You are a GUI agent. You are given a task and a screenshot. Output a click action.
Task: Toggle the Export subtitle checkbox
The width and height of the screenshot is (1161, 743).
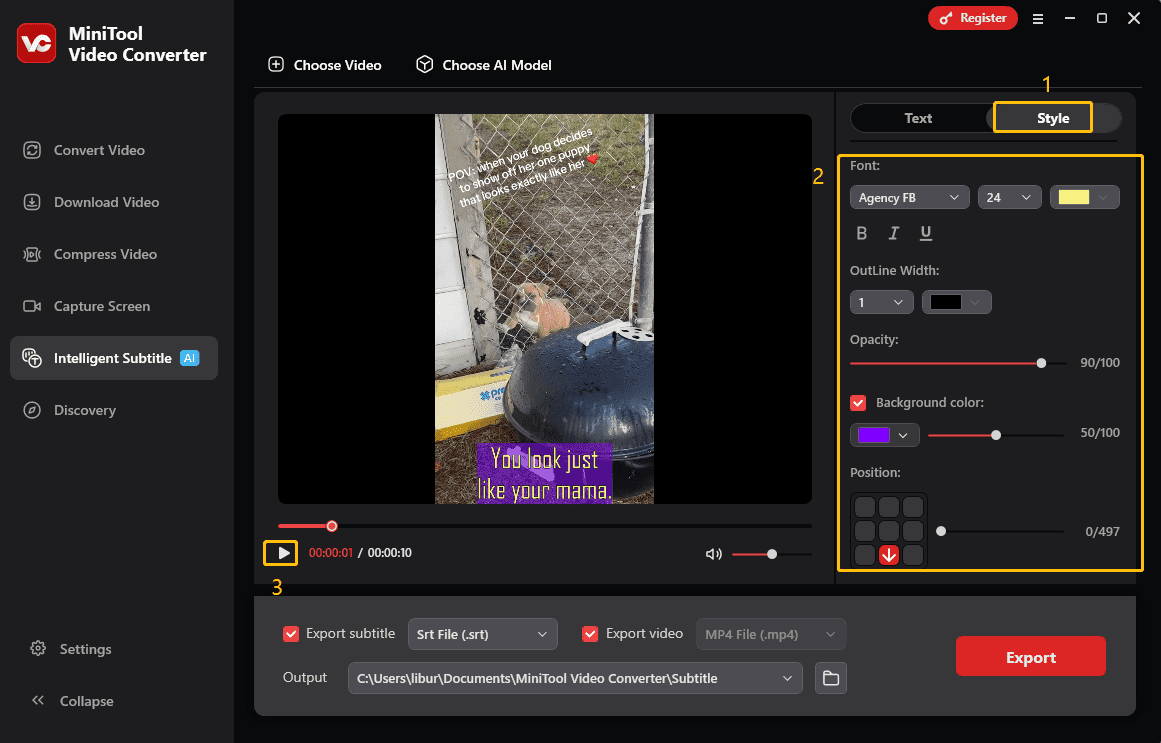[x=291, y=633]
